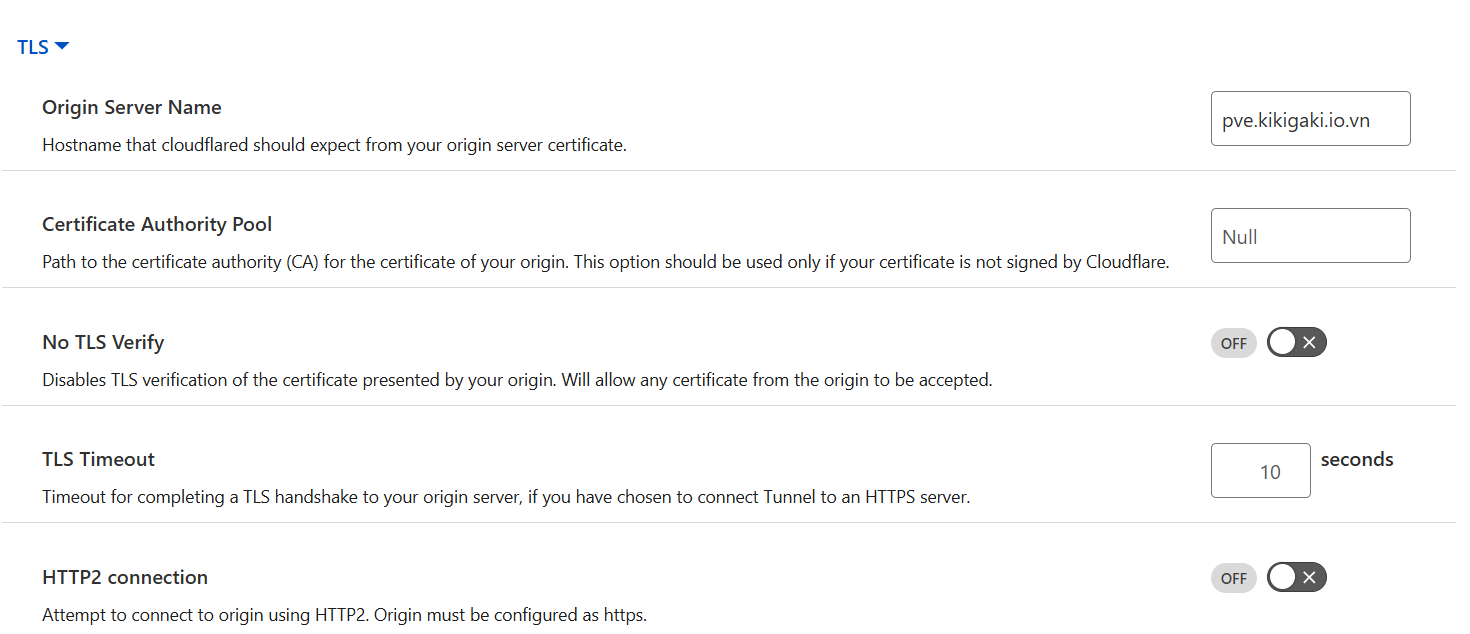Click the TLS section heading text

pos(33,47)
